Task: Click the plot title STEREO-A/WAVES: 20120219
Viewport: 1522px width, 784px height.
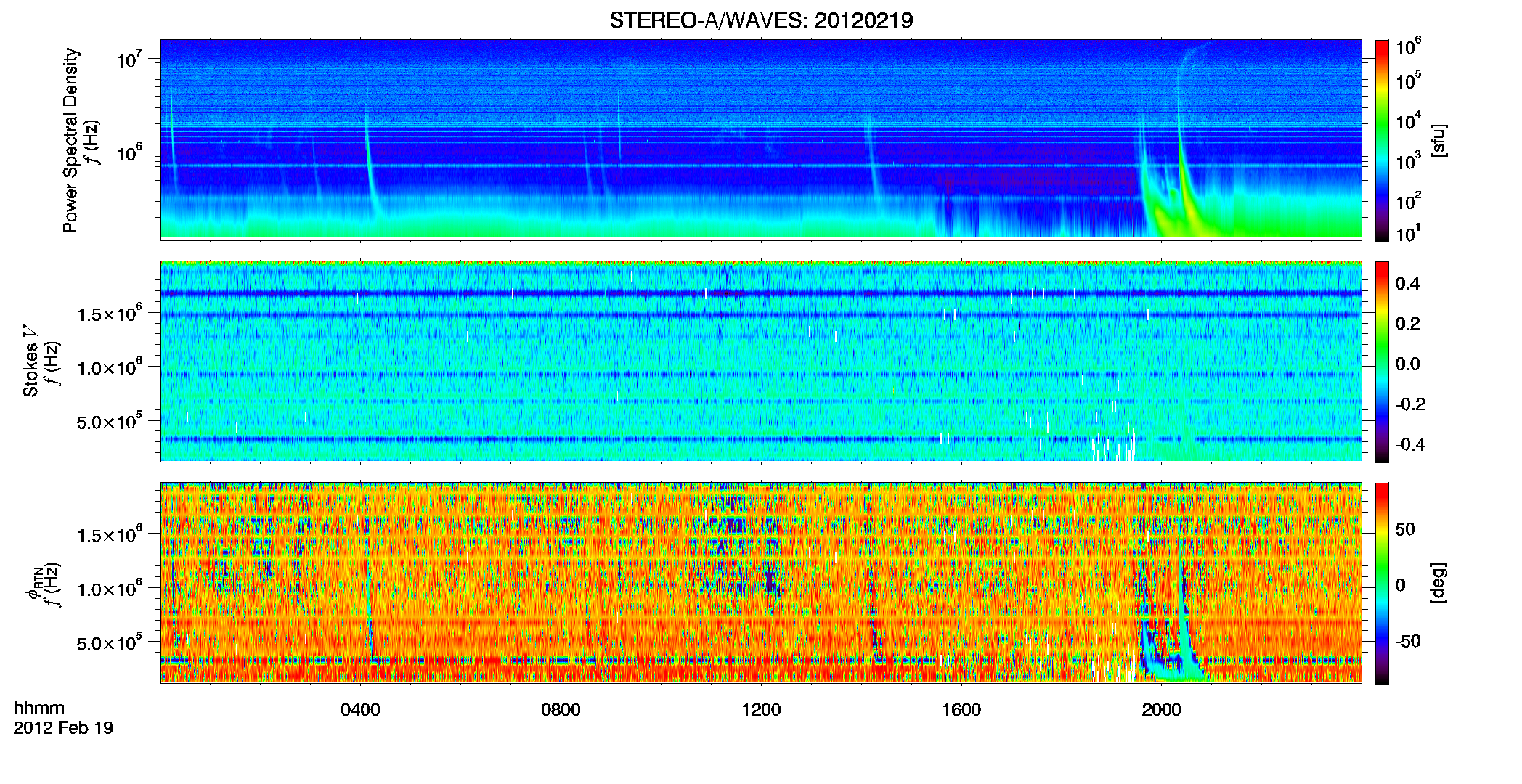Action: (761, 20)
